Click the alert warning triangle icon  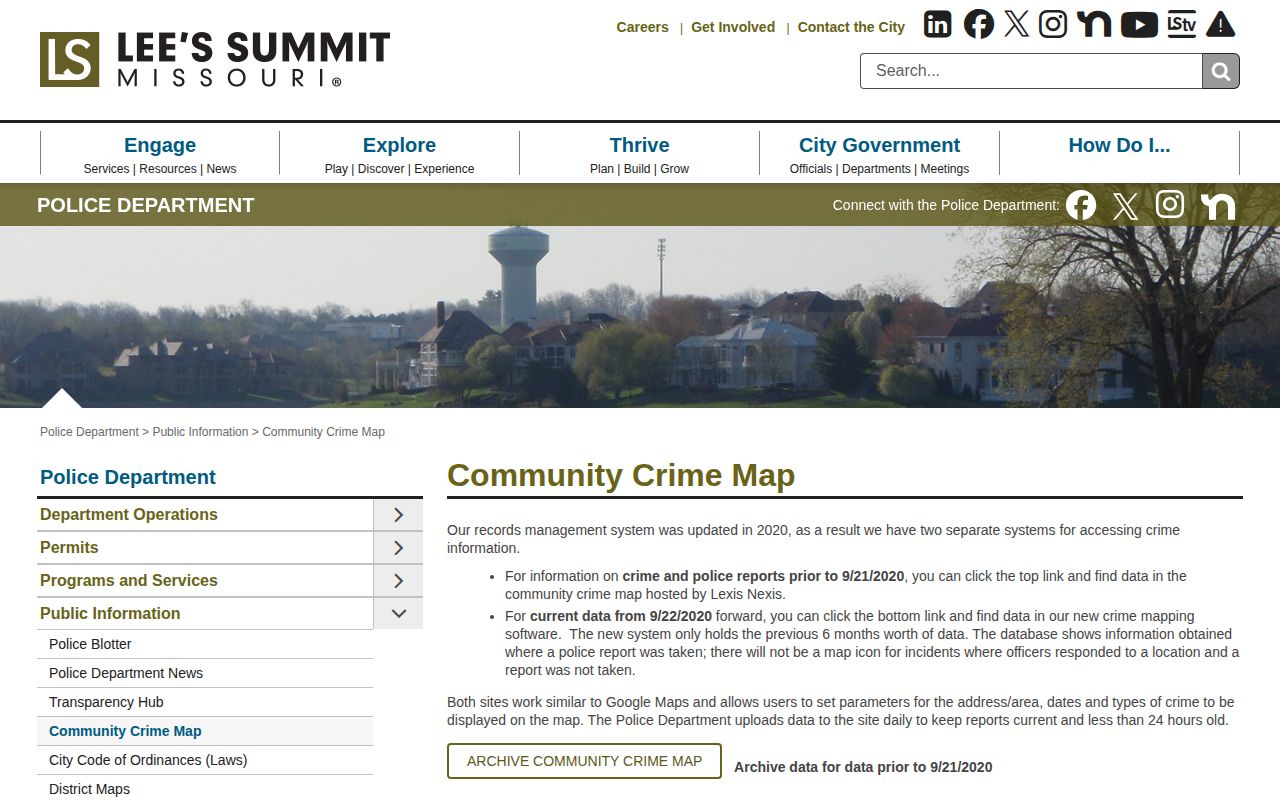click(1220, 24)
